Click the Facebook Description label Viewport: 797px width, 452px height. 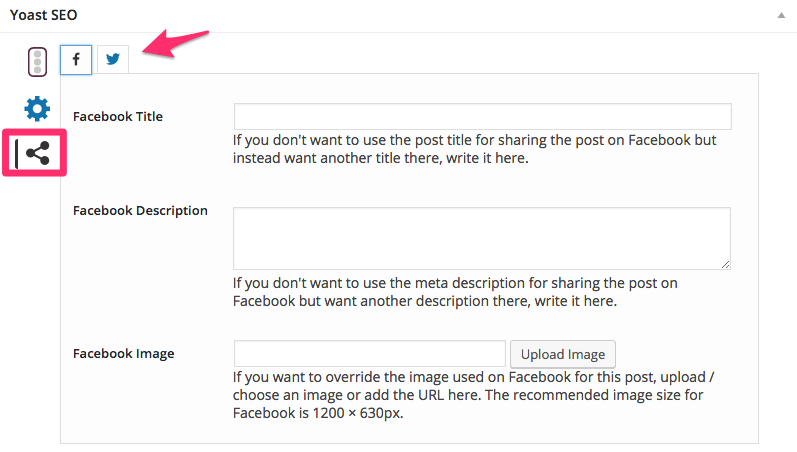pos(140,210)
